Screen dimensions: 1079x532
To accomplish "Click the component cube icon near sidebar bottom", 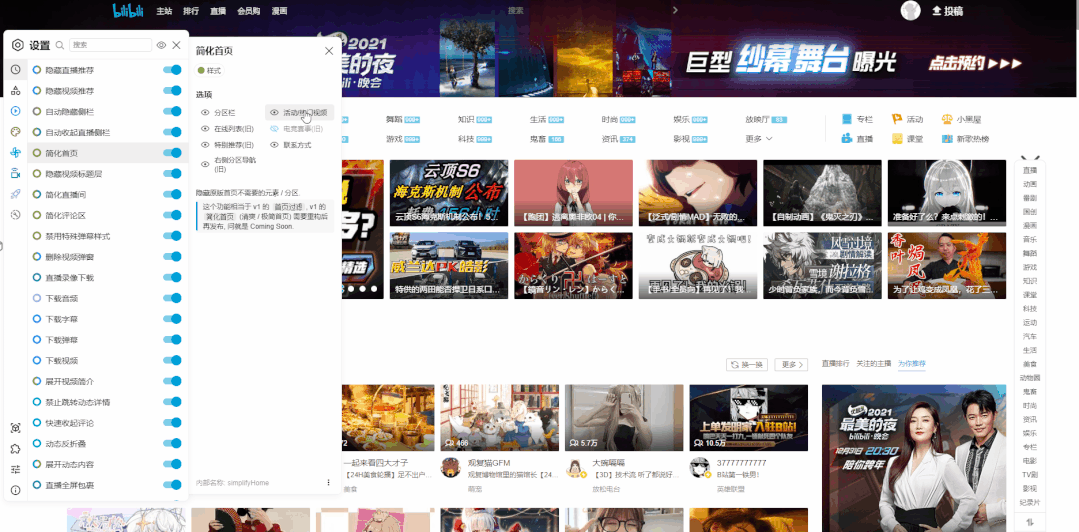I will pyautogui.click(x=15, y=428).
